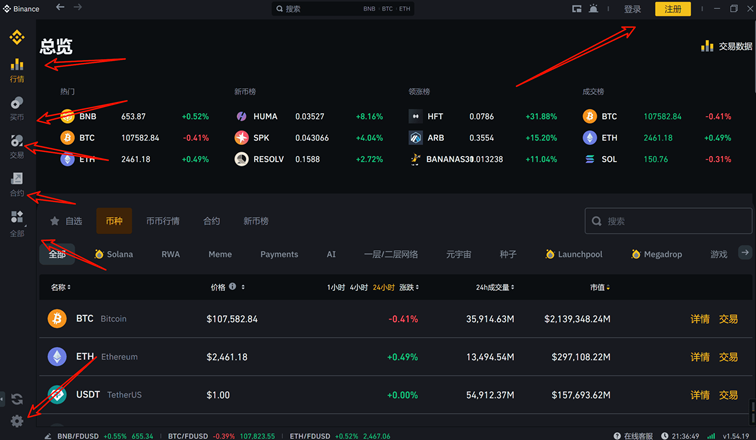Open 交易 trade for USDT row
Screen dimensions: 756x440
pyautogui.click(x=728, y=395)
